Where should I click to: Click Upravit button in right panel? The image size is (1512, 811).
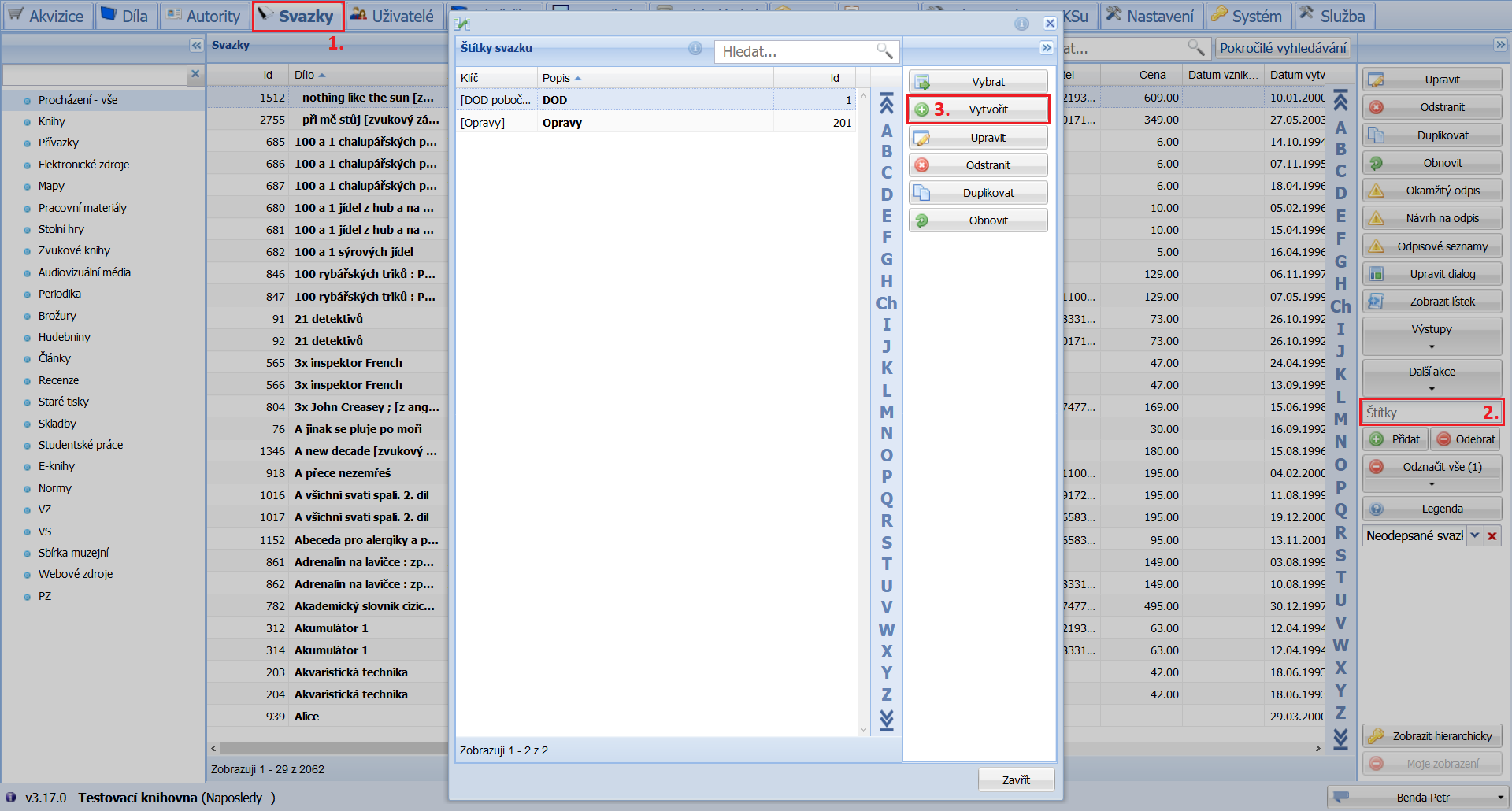click(1432, 80)
